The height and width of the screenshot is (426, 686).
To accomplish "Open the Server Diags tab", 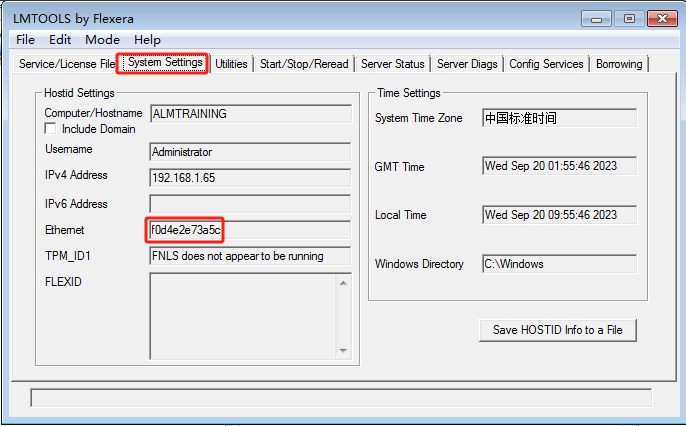I will click(467, 64).
